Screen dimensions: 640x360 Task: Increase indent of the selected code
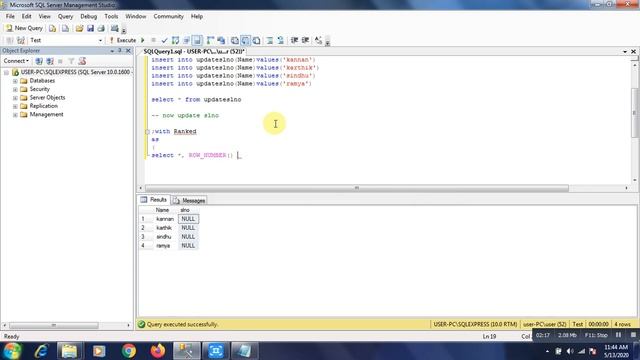(x=305, y=40)
